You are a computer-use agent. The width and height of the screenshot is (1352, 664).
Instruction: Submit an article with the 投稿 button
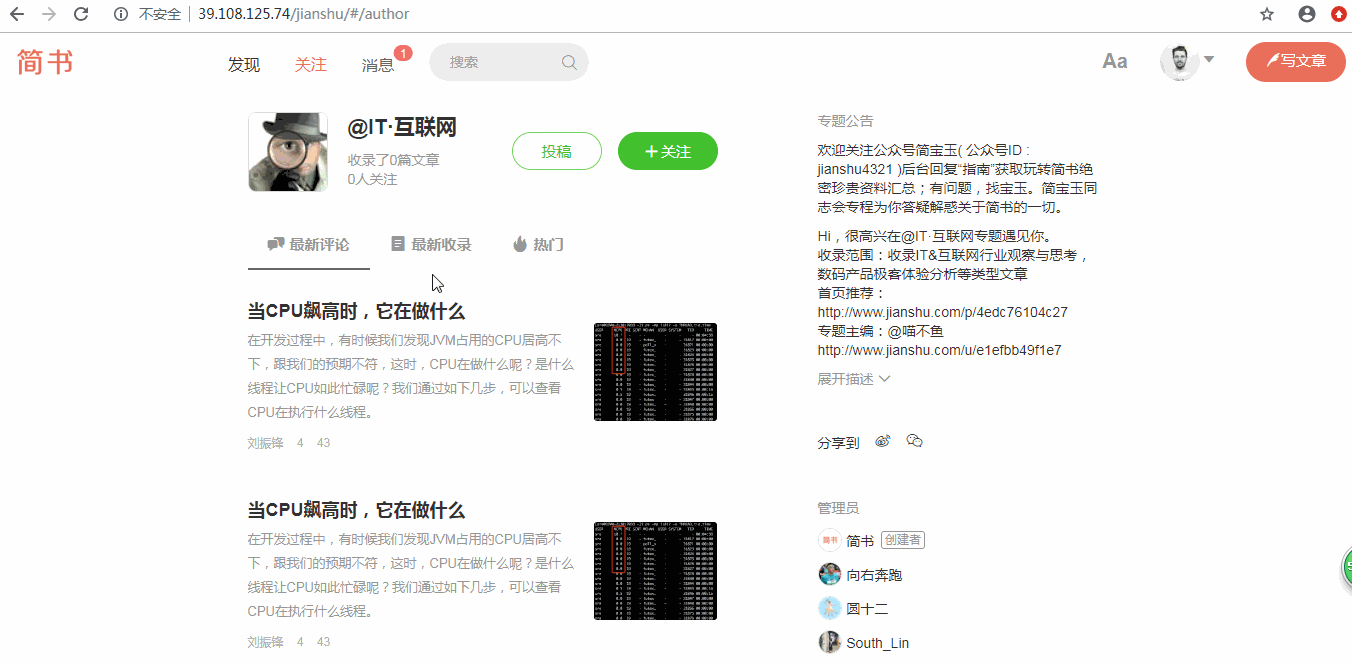[x=557, y=151]
